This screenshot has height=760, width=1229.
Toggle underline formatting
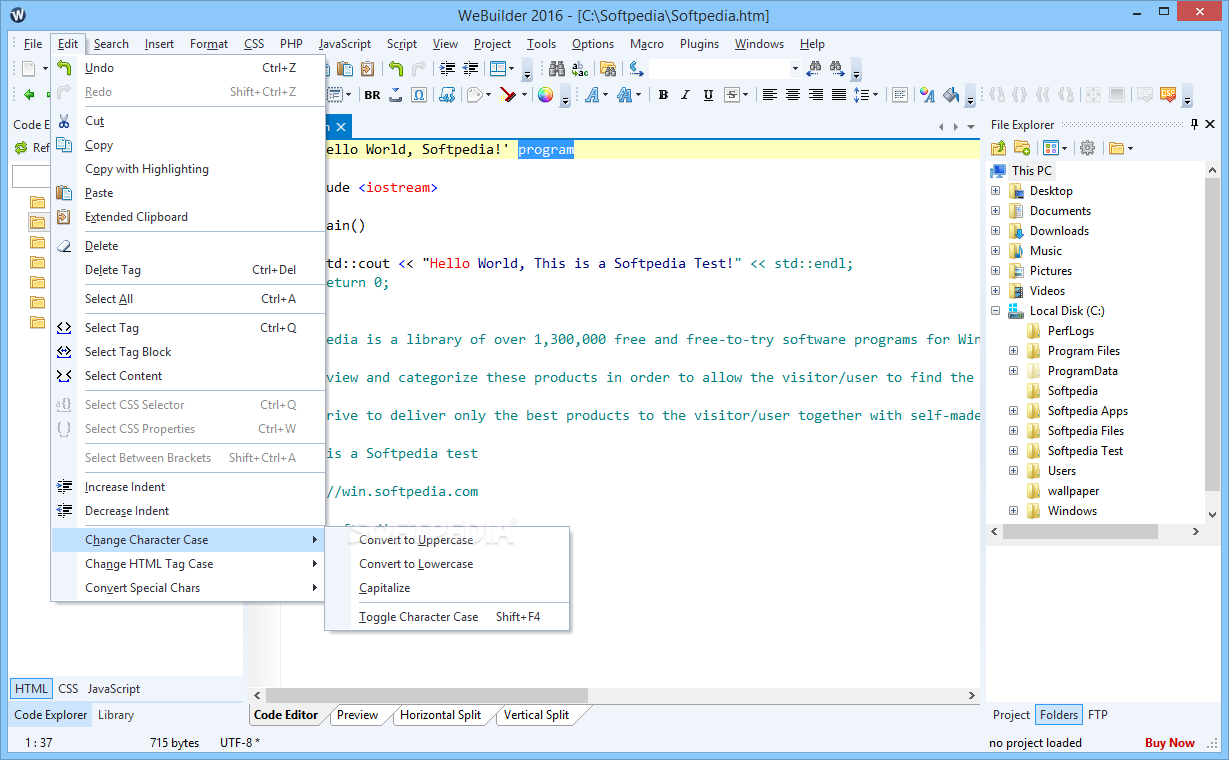[708, 95]
